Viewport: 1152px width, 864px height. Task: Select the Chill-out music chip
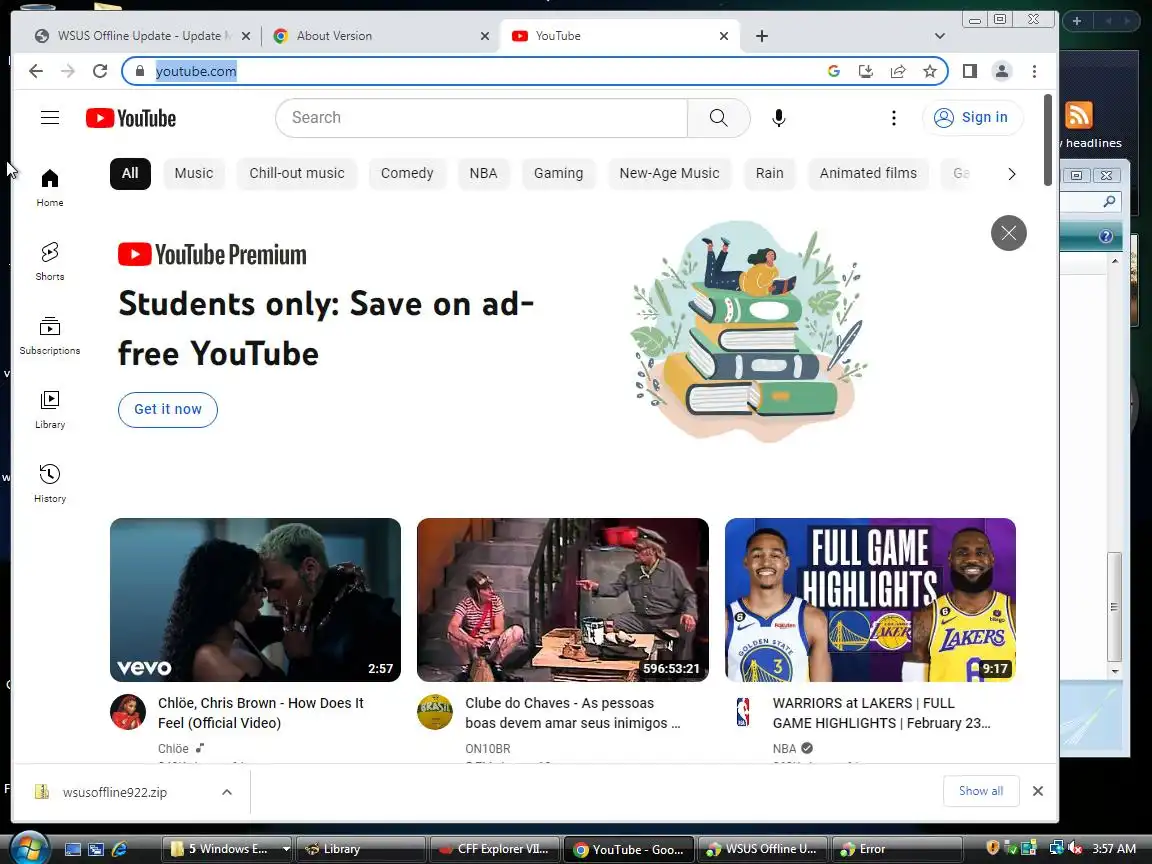tap(297, 173)
